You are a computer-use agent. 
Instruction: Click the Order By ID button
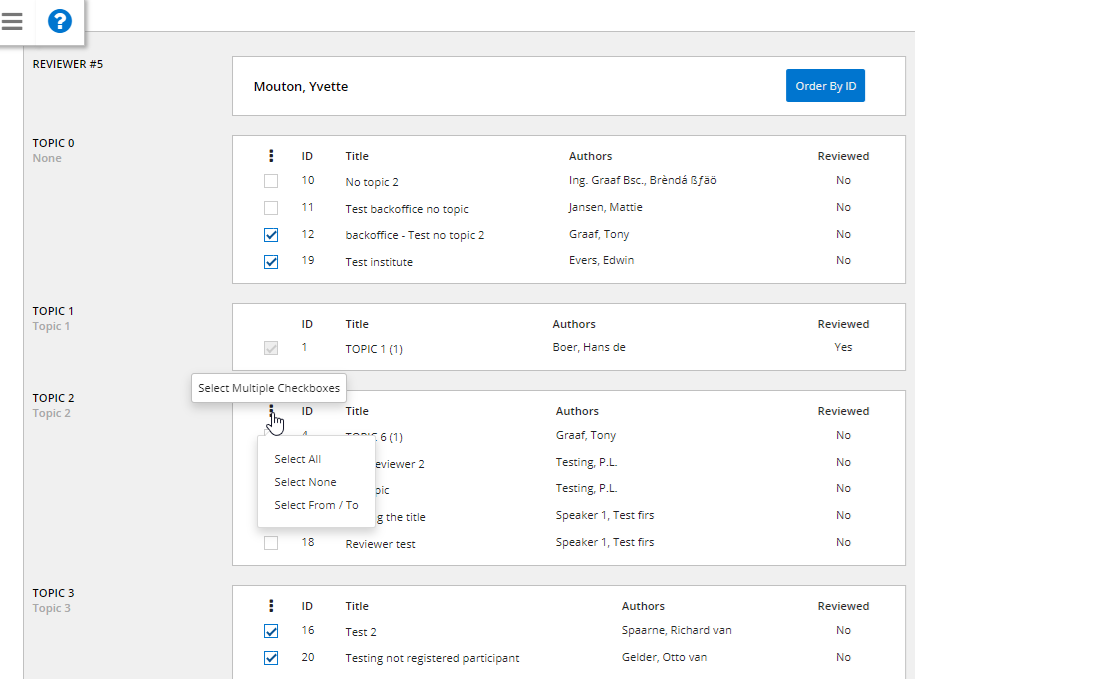tap(825, 86)
